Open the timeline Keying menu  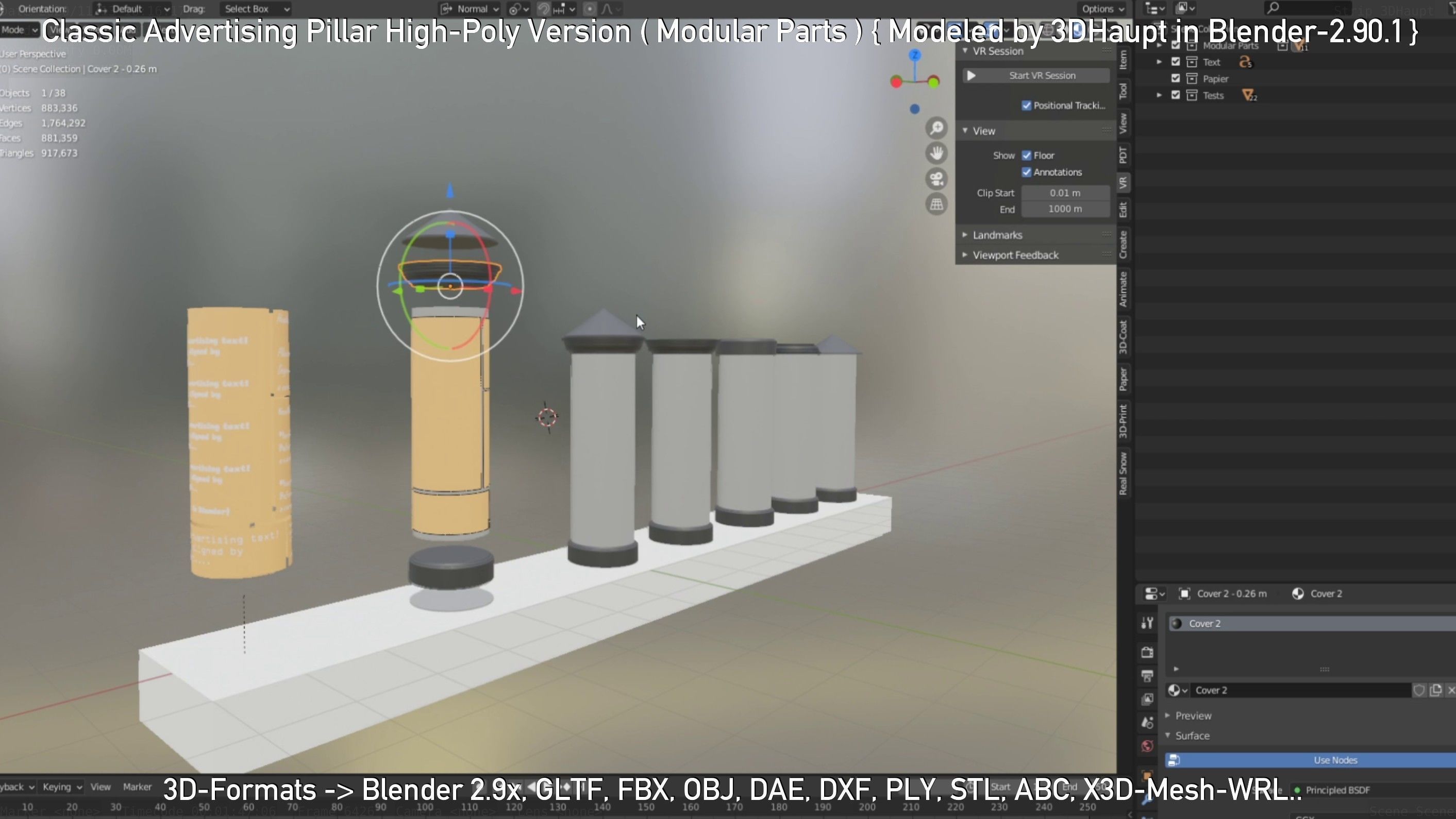tap(62, 788)
